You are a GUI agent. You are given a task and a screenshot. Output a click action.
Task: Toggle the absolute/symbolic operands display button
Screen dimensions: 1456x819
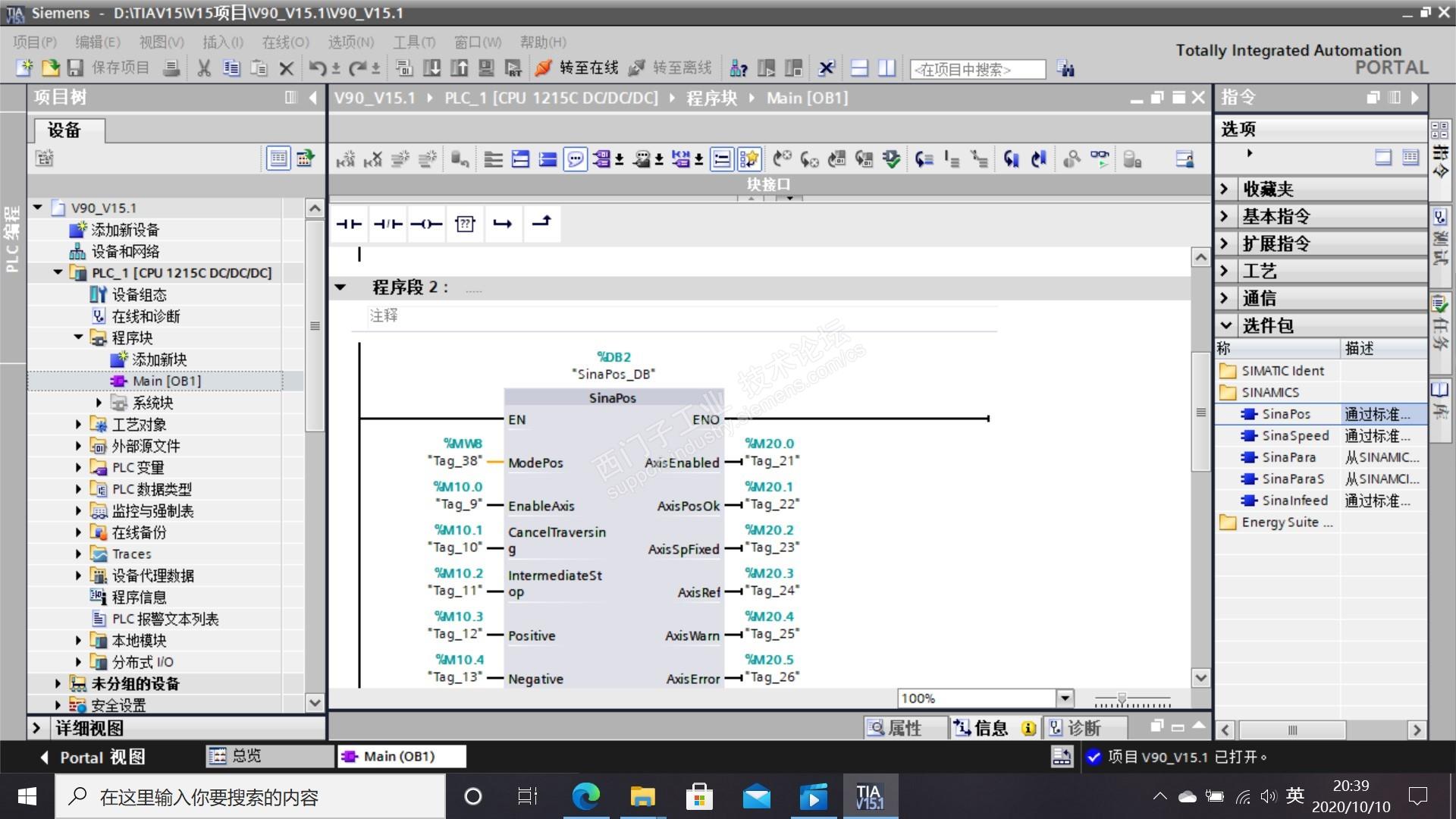[x=602, y=159]
